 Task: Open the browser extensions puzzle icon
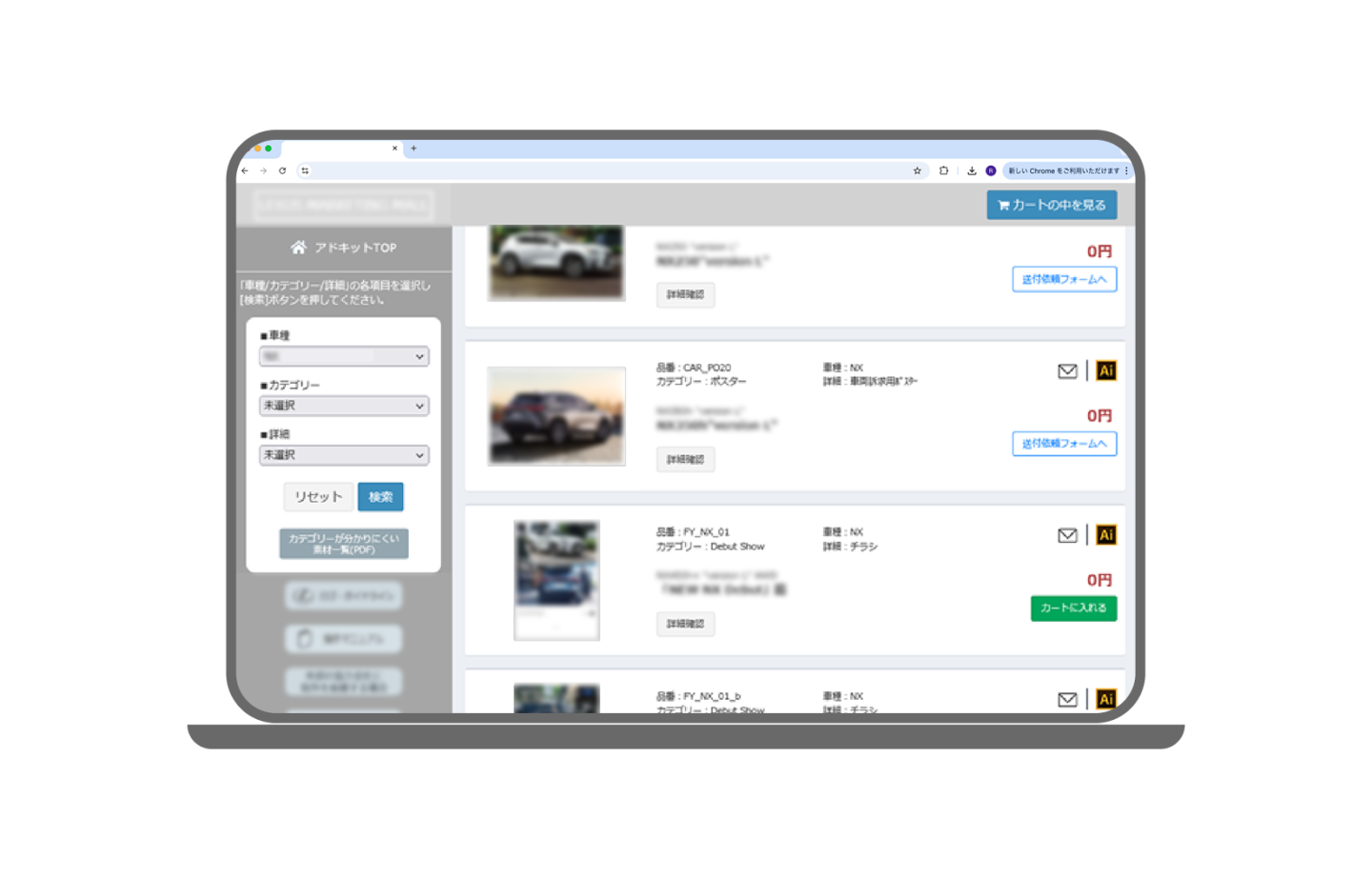(943, 171)
